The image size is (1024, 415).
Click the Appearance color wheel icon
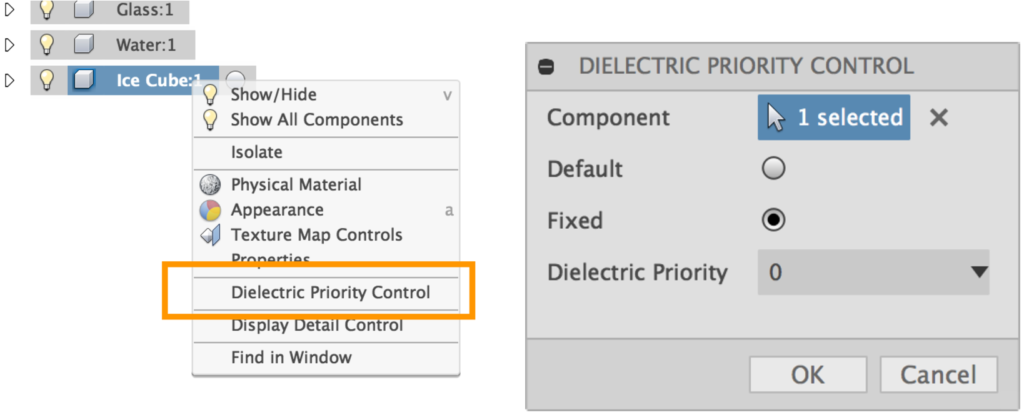[211, 210]
